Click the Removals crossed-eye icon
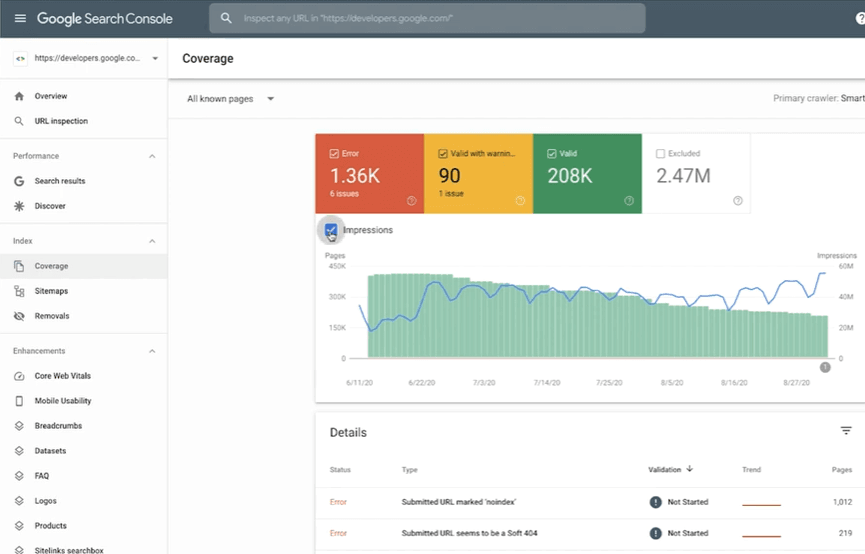Screen dimensions: 865x554 click(x=19, y=316)
